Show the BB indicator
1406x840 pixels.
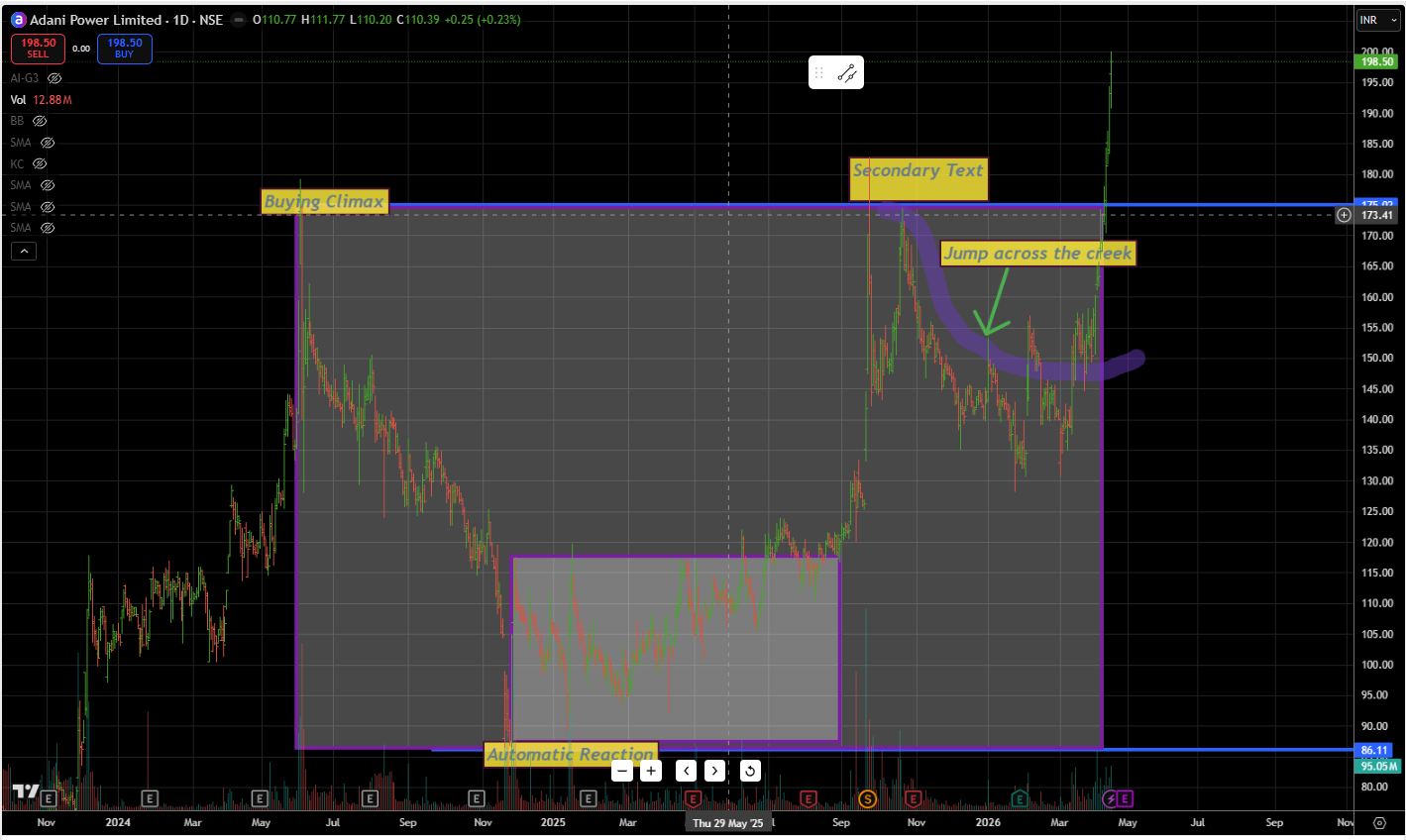(x=40, y=121)
